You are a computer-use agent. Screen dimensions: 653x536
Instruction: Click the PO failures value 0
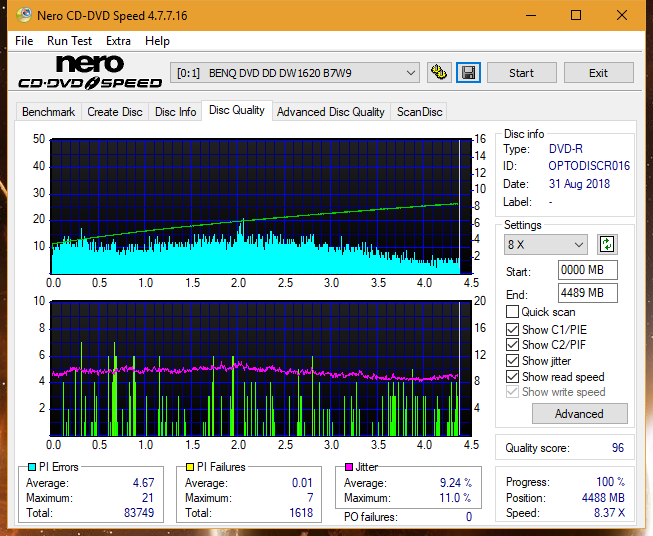(x=469, y=517)
